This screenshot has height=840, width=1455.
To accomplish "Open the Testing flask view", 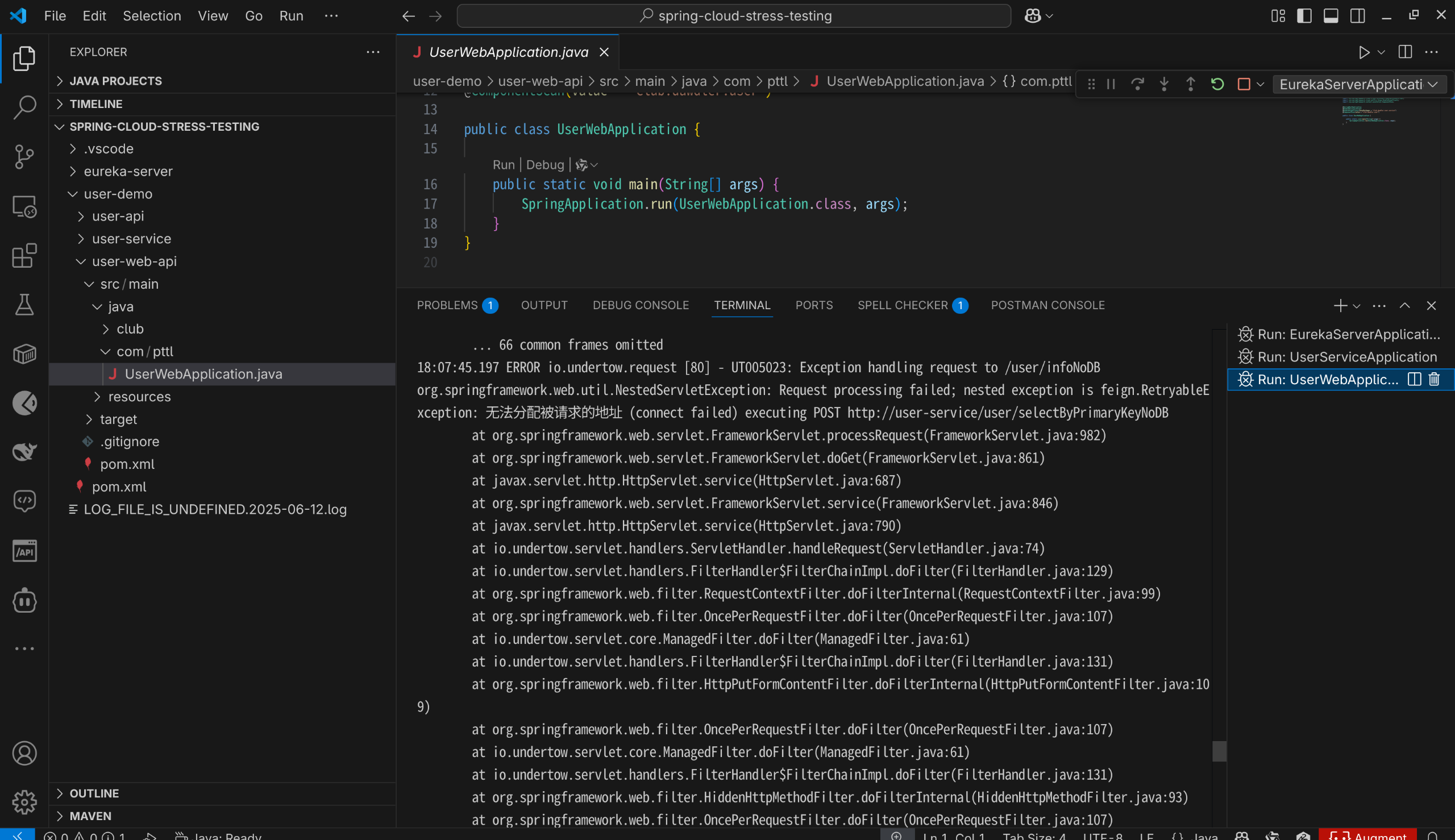I will coord(24,305).
